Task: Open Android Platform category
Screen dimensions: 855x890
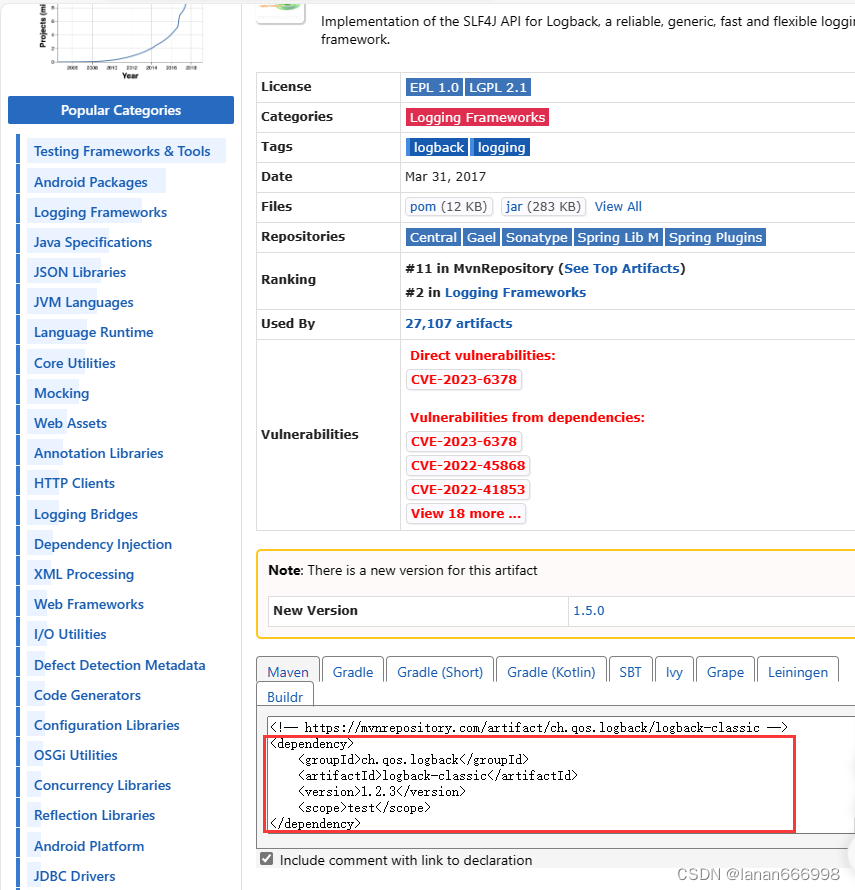Action: (x=89, y=846)
